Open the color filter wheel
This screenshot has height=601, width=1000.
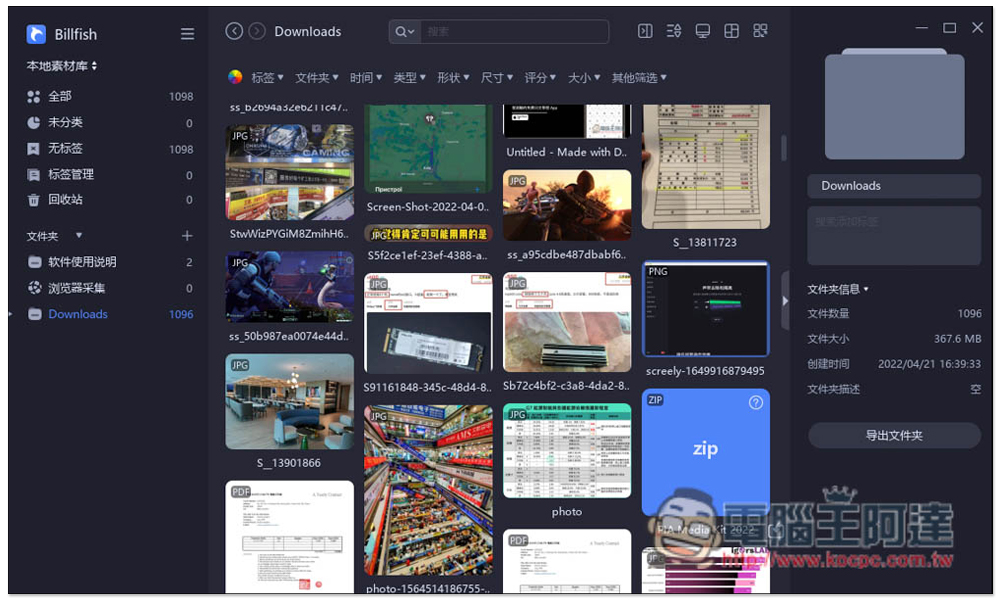(235, 78)
